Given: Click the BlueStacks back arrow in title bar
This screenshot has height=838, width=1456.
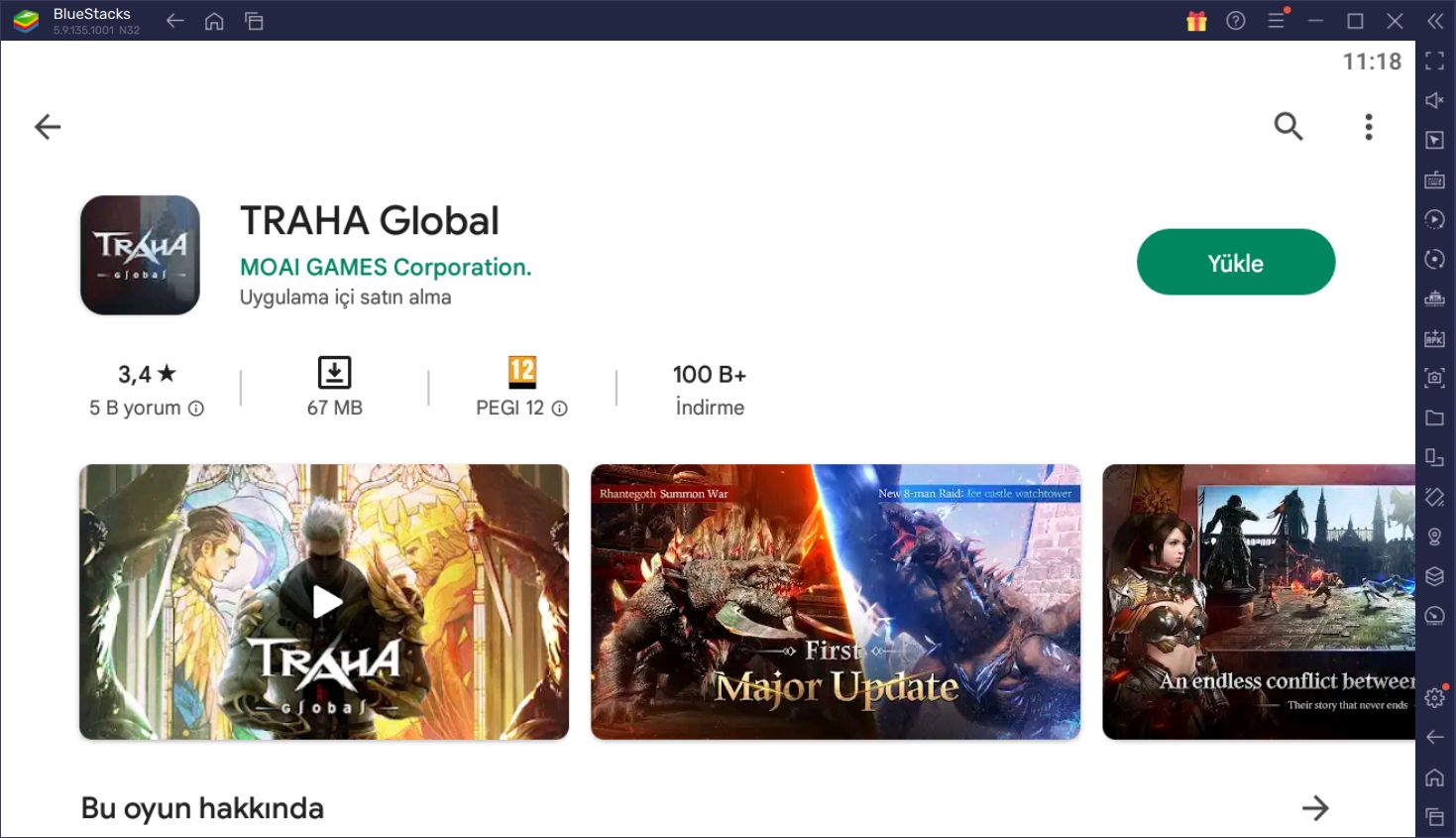Looking at the screenshot, I should coord(175,21).
